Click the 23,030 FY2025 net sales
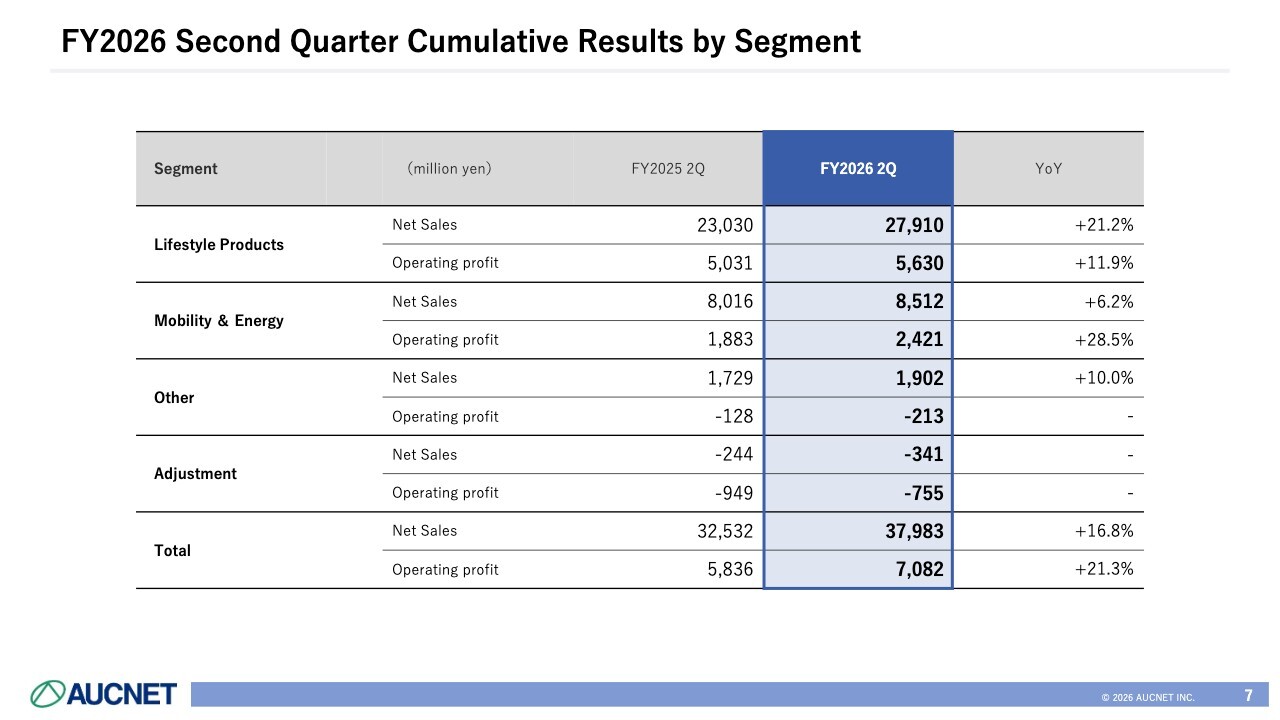The image size is (1280, 720). click(724, 225)
